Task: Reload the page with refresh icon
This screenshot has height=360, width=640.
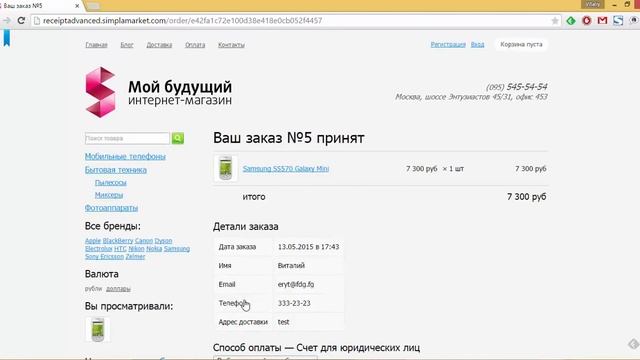Action: click(x=21, y=20)
